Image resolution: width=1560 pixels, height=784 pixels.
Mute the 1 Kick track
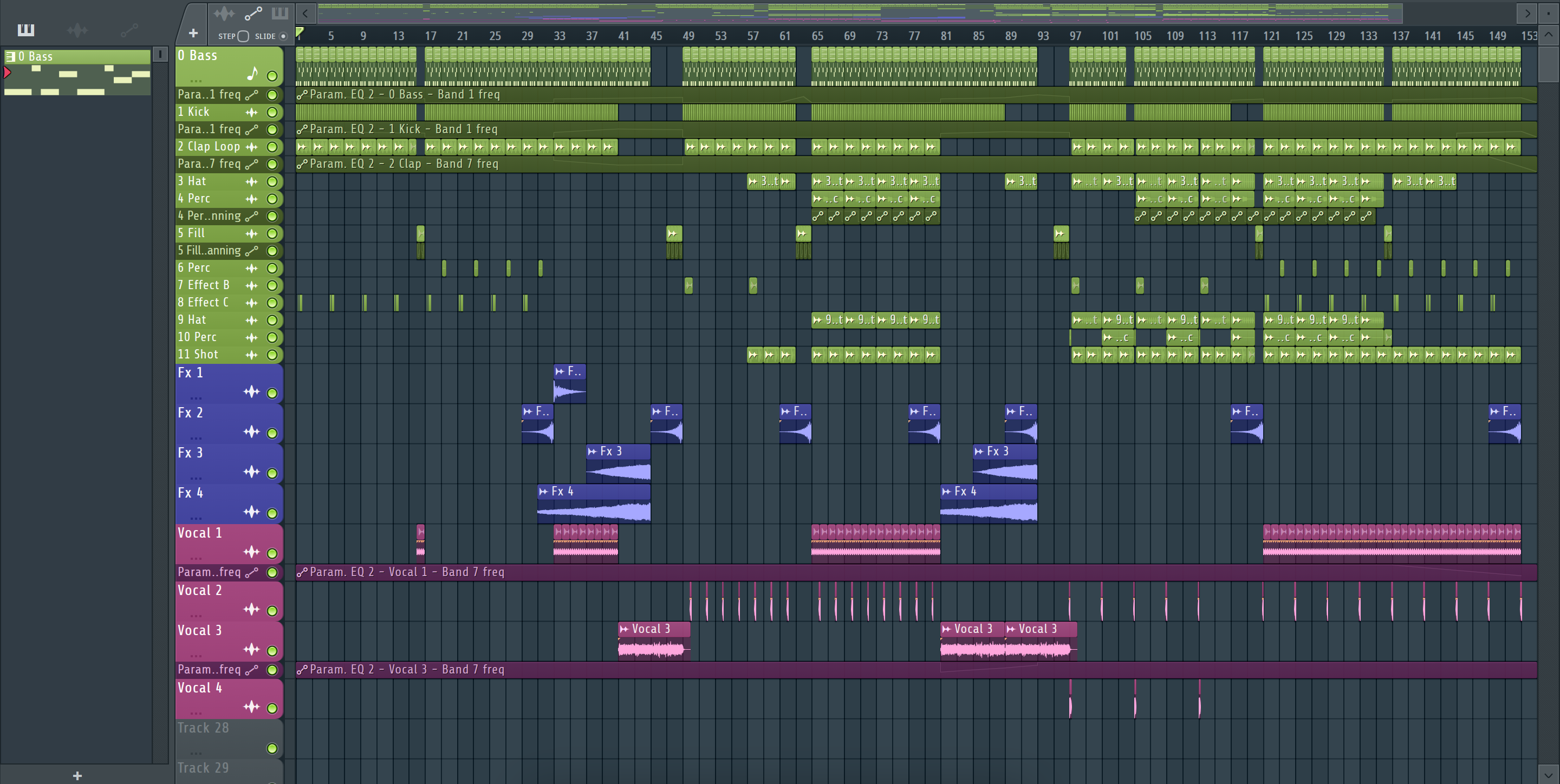click(x=272, y=112)
